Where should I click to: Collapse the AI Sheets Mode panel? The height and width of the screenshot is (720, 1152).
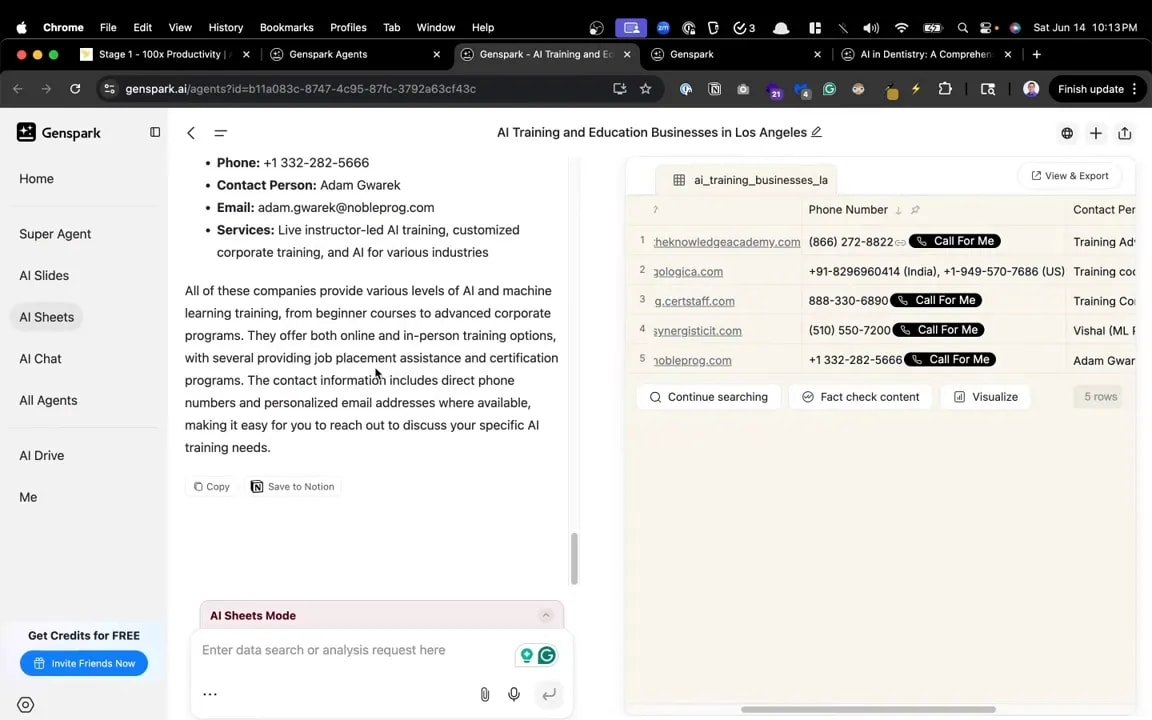[x=546, y=615]
